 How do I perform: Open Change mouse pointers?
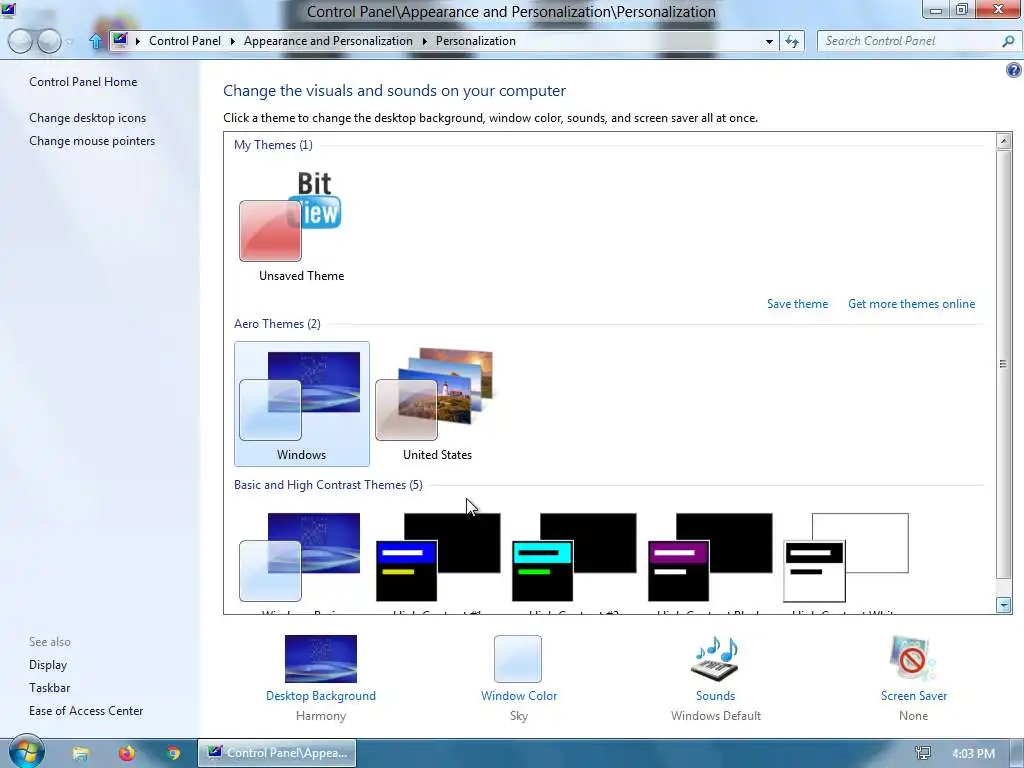92,140
